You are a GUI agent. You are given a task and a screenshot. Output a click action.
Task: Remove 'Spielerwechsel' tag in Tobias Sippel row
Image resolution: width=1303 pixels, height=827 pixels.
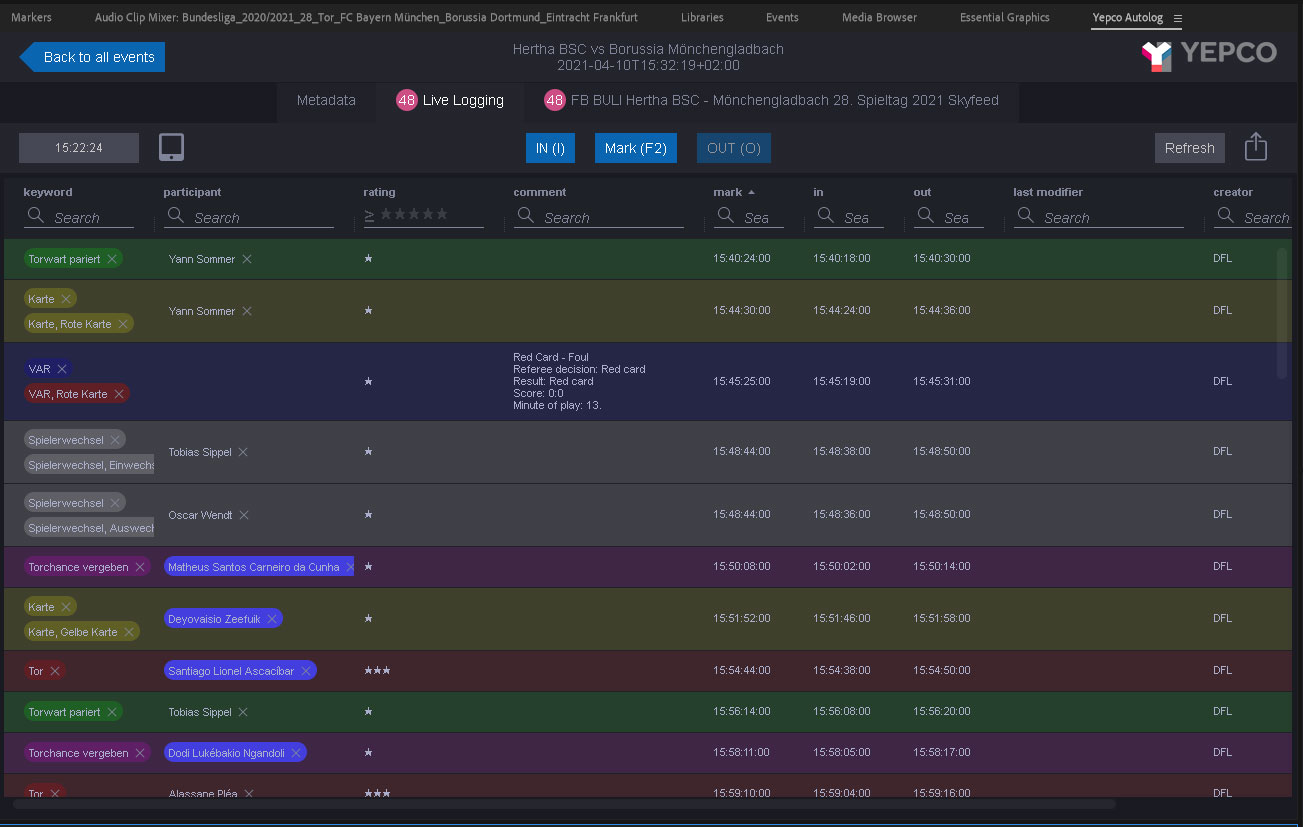pos(115,439)
